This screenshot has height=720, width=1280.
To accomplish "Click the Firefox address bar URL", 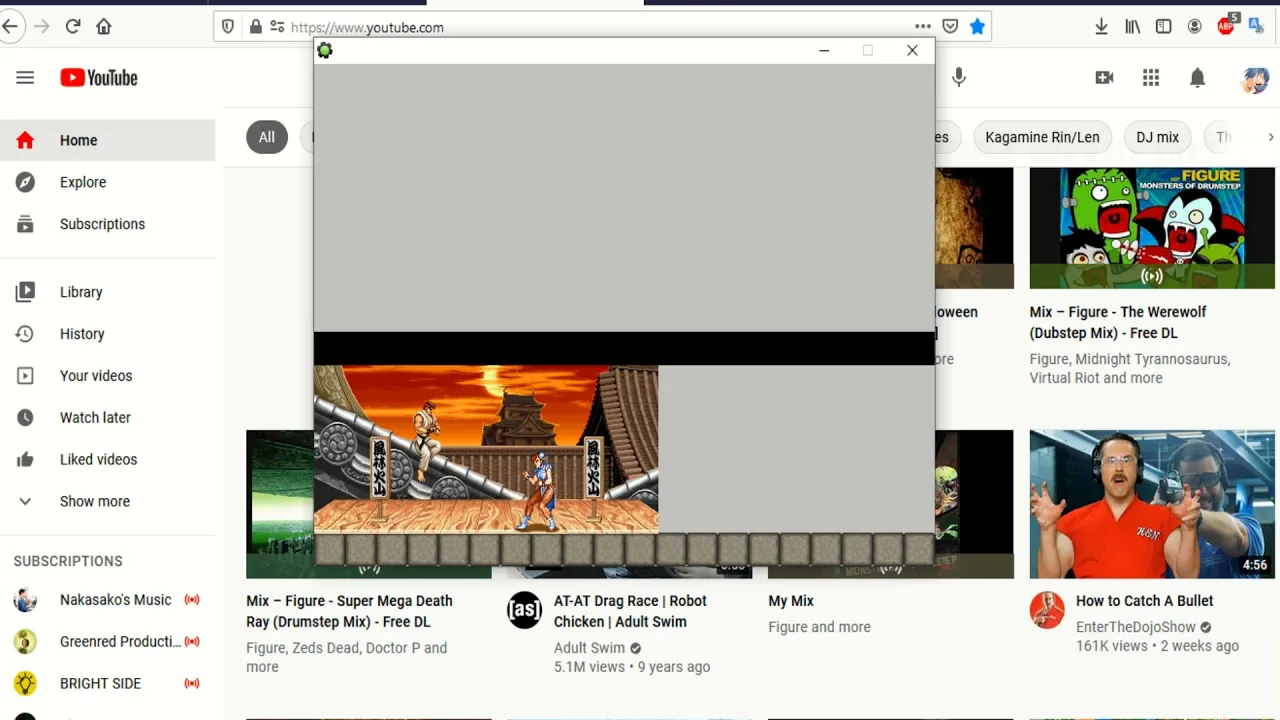I will pos(367,27).
